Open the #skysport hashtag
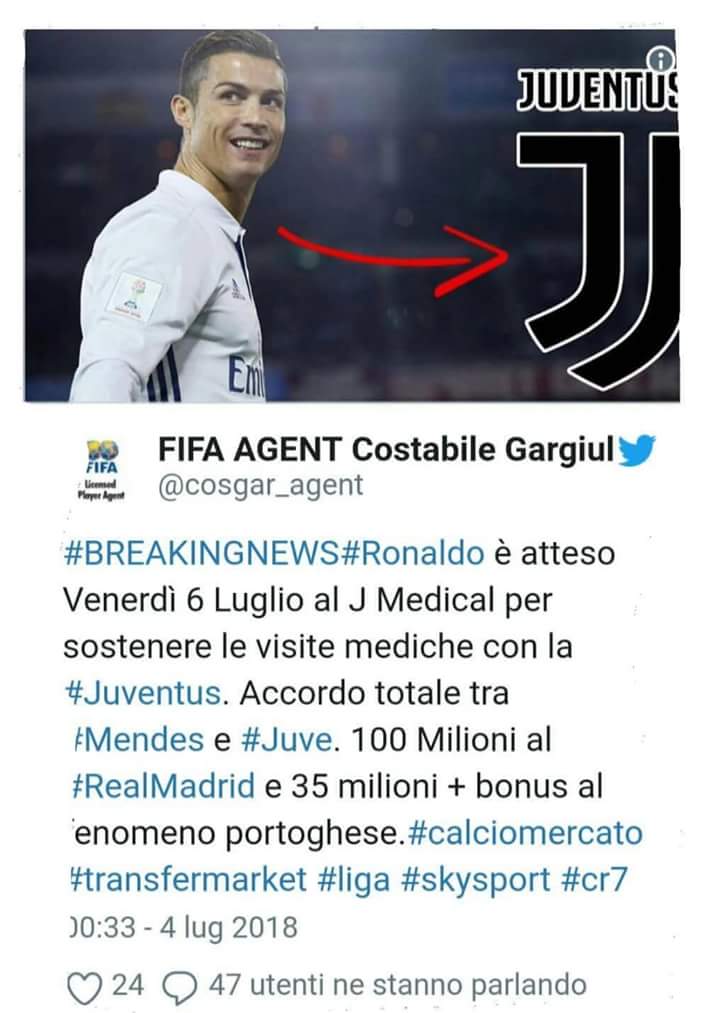This screenshot has width=720, height=1013. tap(475, 881)
